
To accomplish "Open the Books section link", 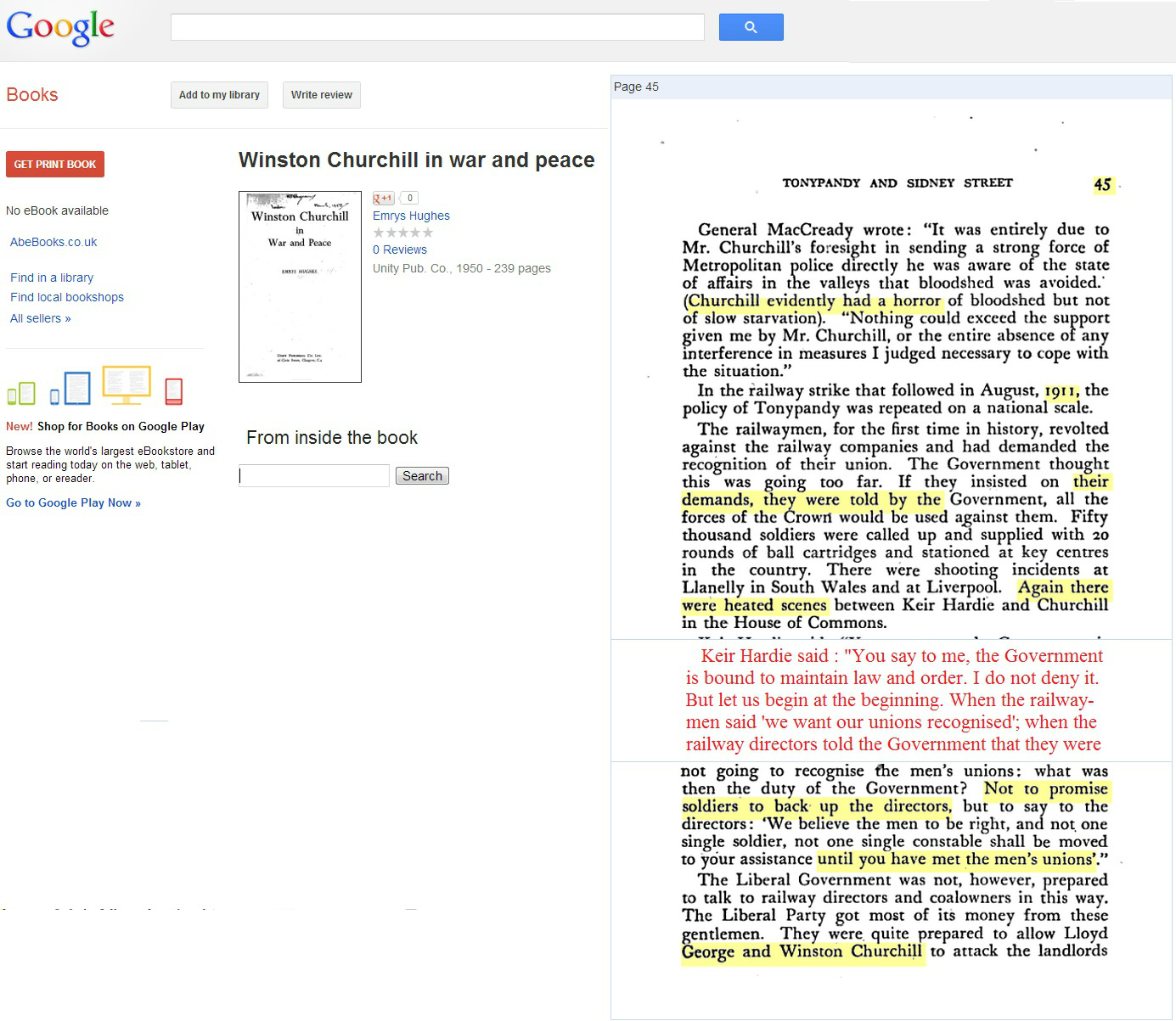I will click(x=32, y=94).
